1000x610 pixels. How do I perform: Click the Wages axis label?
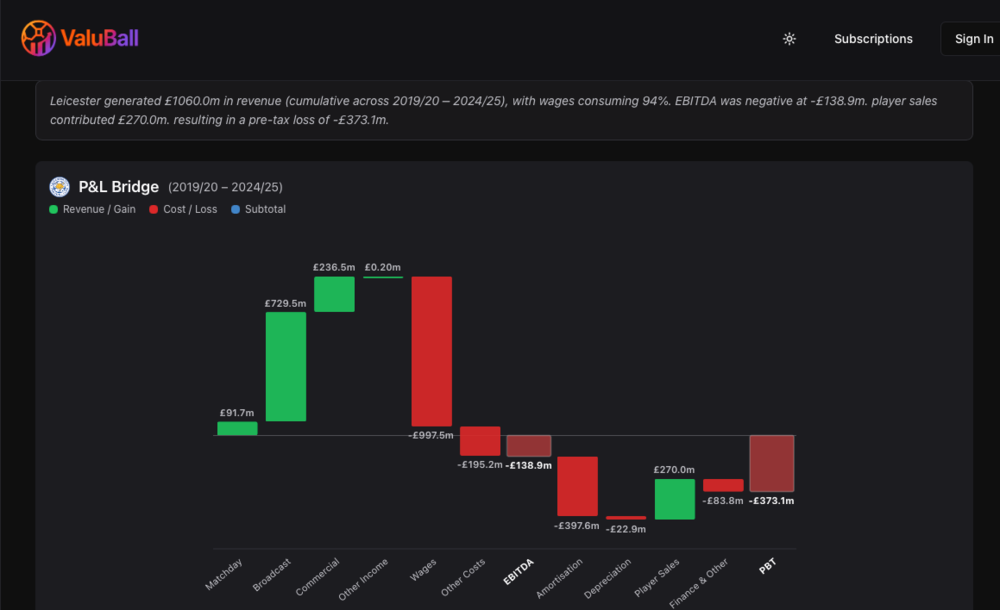tap(423, 570)
